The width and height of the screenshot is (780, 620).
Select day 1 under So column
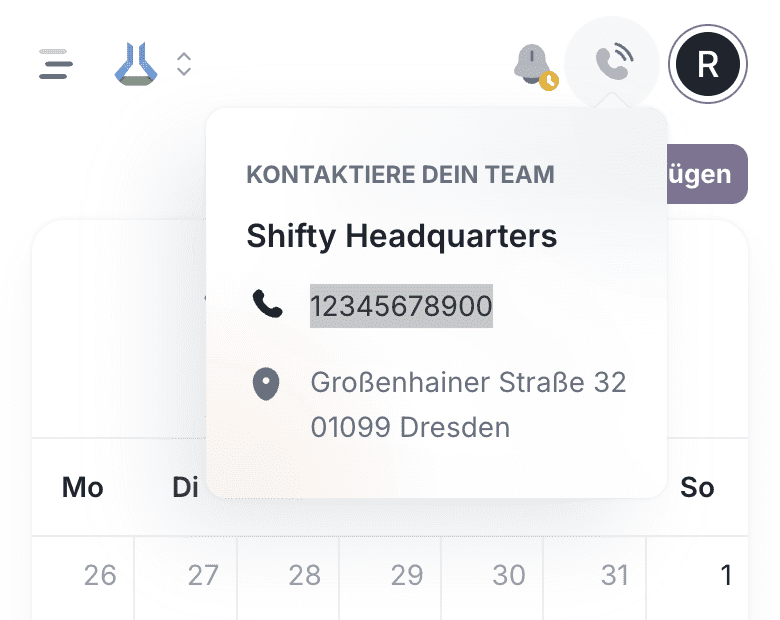[x=726, y=575]
